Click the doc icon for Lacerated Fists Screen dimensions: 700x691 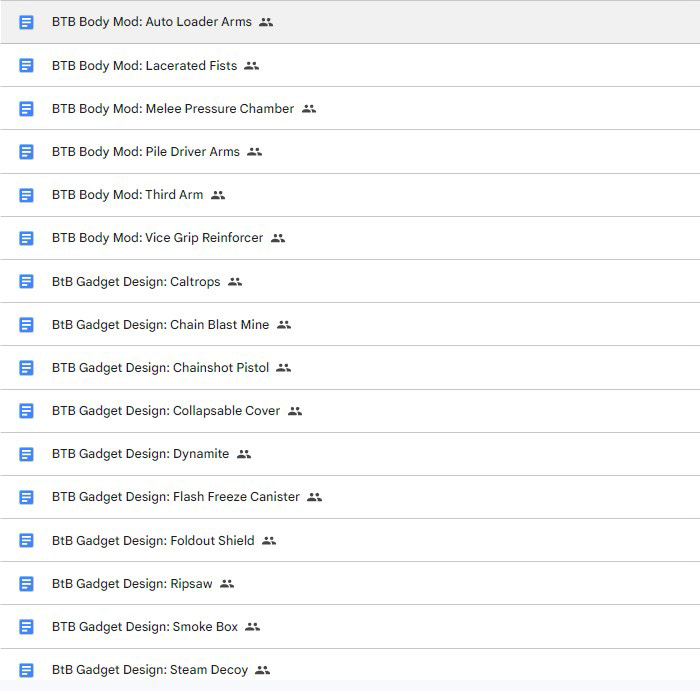point(26,66)
